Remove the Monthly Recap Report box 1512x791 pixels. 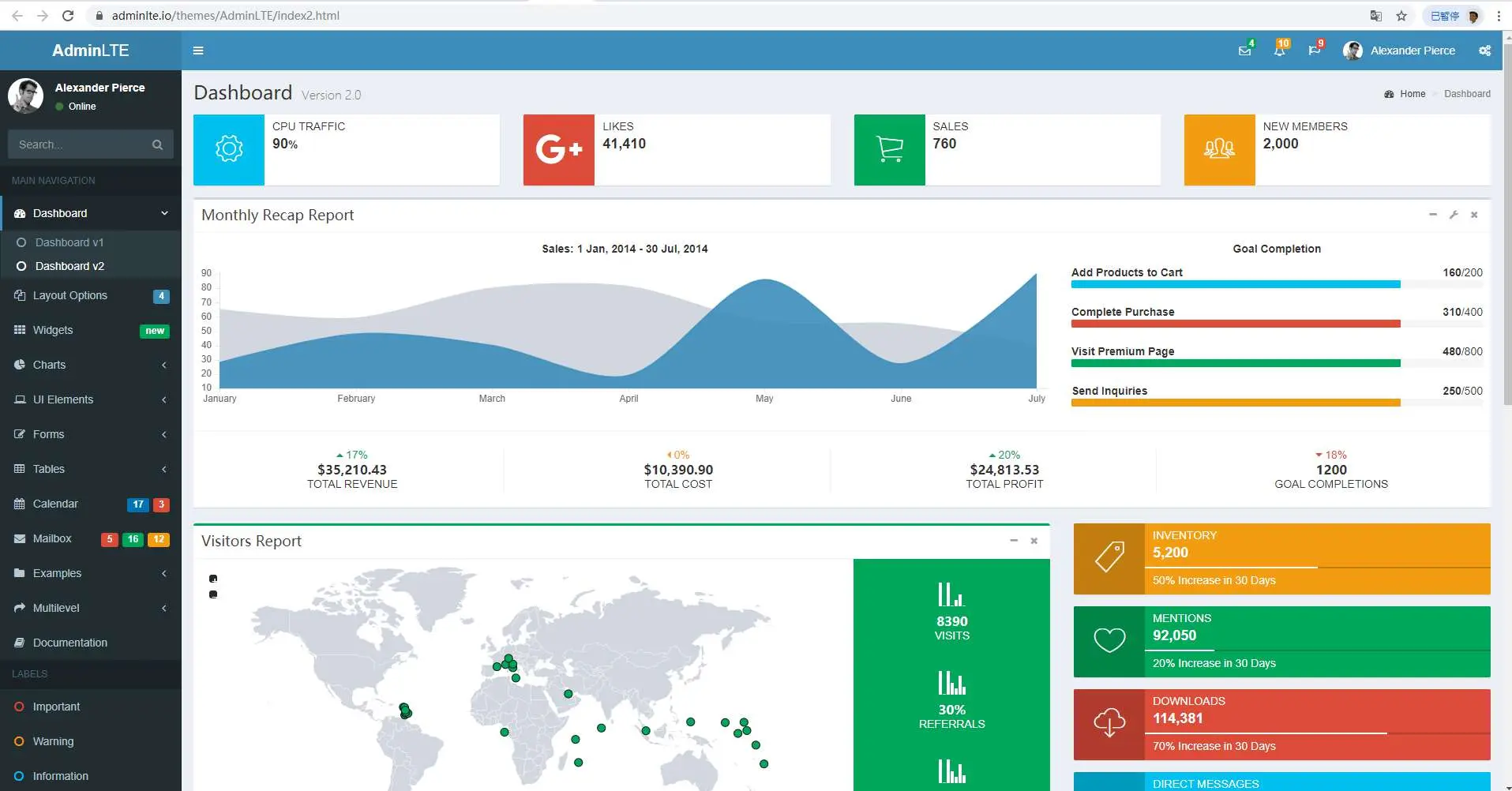pos(1474,215)
